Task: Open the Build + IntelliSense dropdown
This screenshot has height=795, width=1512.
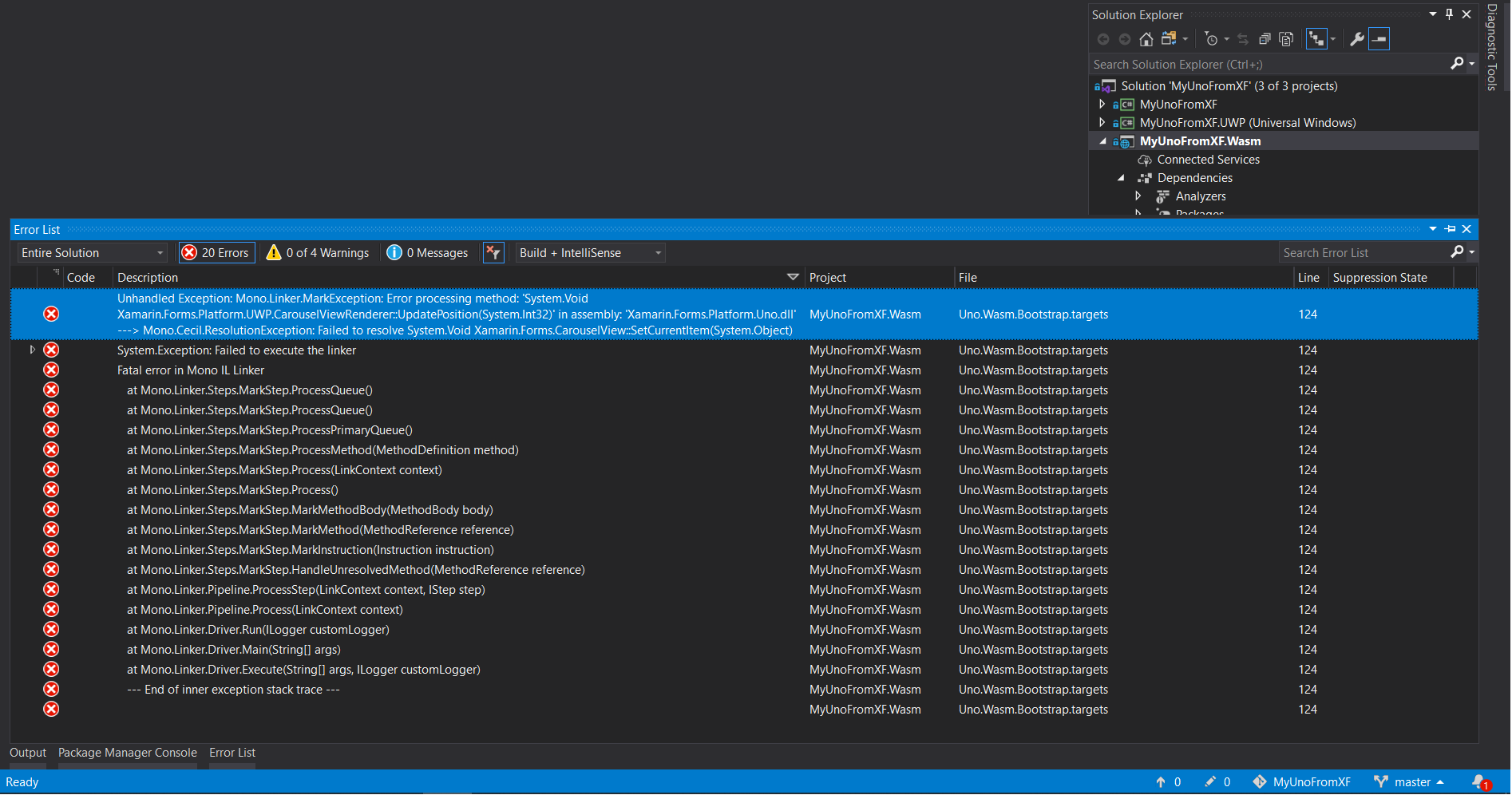Action: pyautogui.click(x=590, y=252)
